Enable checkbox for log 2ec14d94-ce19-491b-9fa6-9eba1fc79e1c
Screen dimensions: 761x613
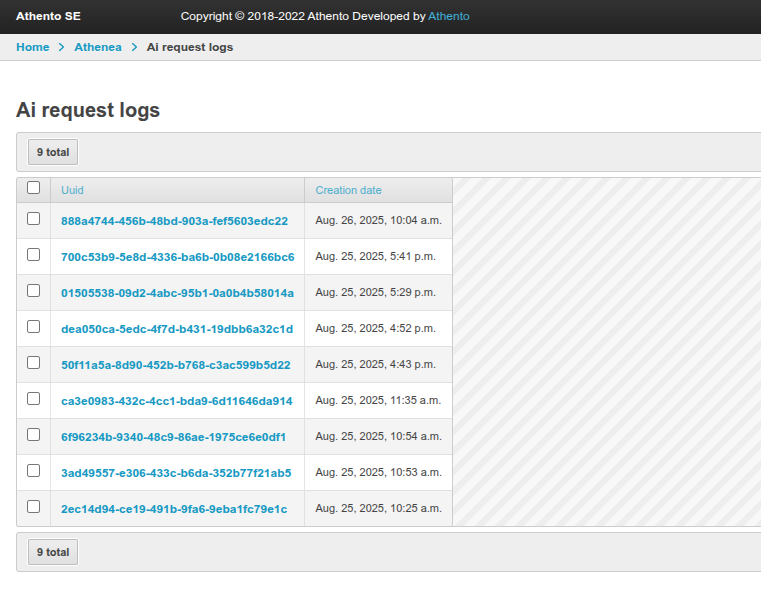point(33,507)
